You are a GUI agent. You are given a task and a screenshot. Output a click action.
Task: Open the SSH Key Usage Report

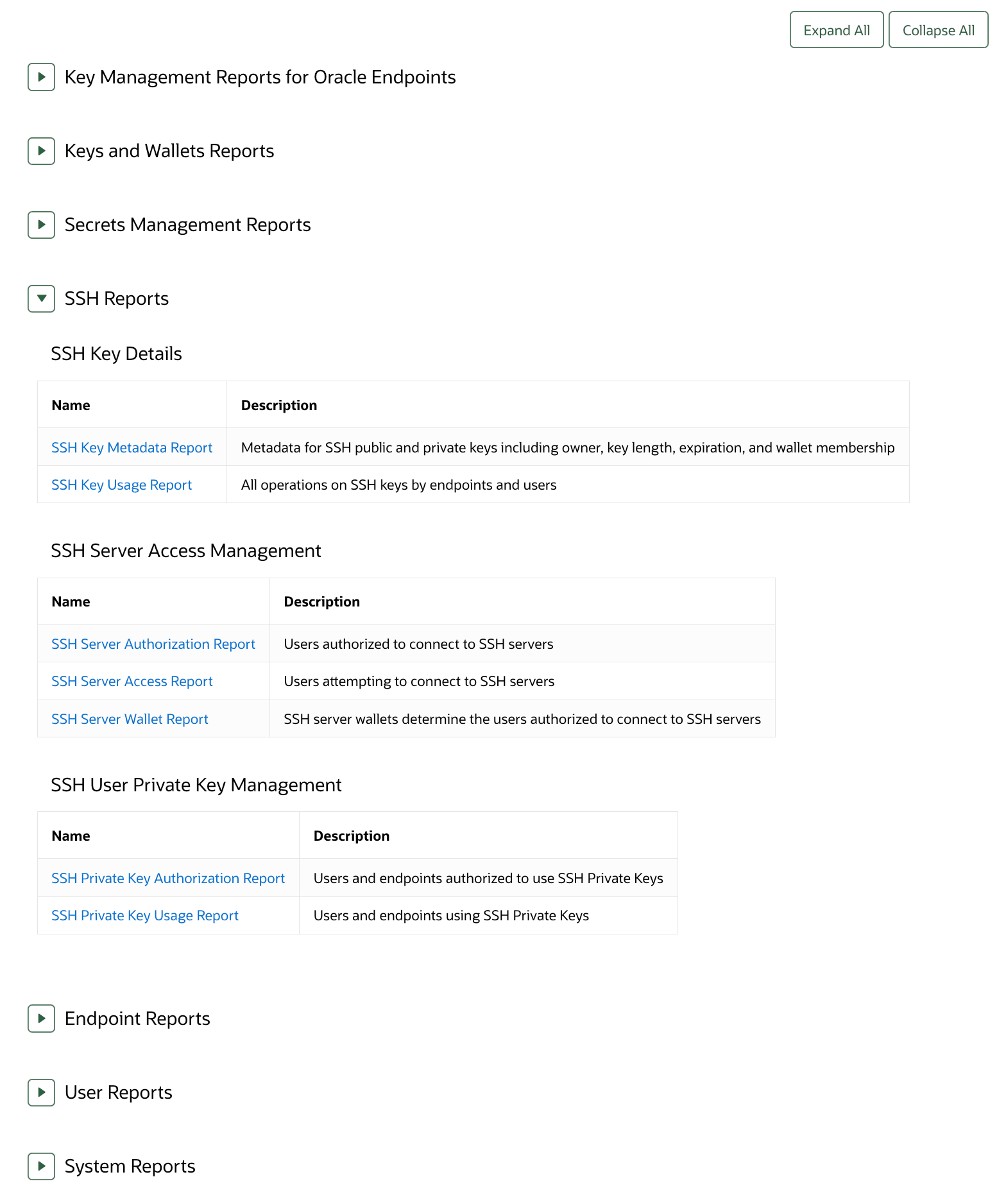(x=121, y=485)
